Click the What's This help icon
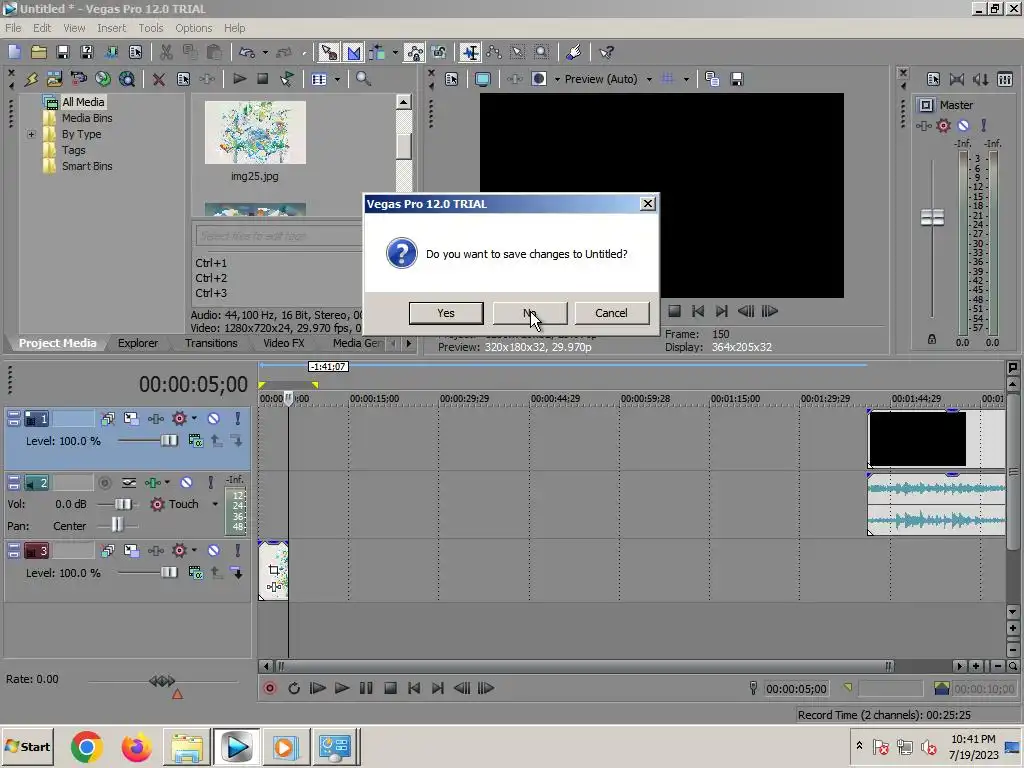This screenshot has height=768, width=1024. pos(606,52)
